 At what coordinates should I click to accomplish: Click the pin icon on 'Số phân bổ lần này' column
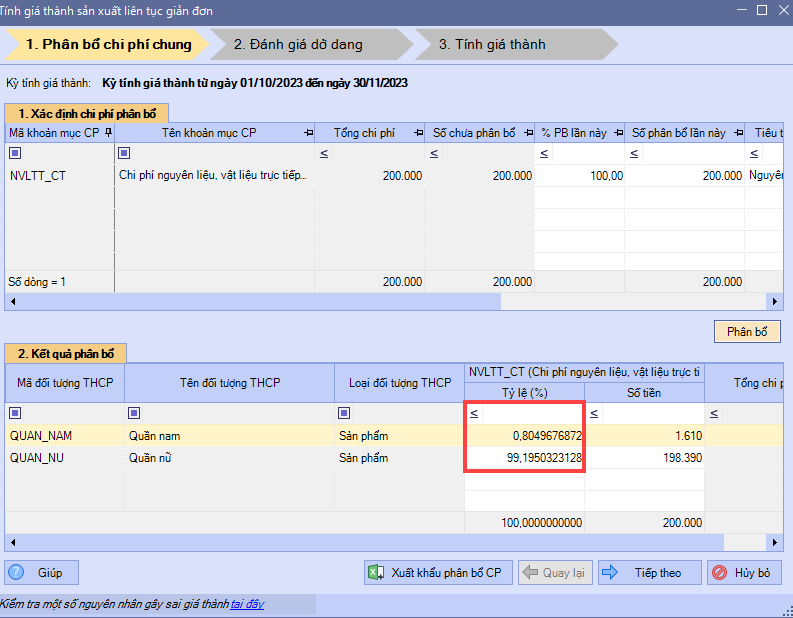pos(738,132)
